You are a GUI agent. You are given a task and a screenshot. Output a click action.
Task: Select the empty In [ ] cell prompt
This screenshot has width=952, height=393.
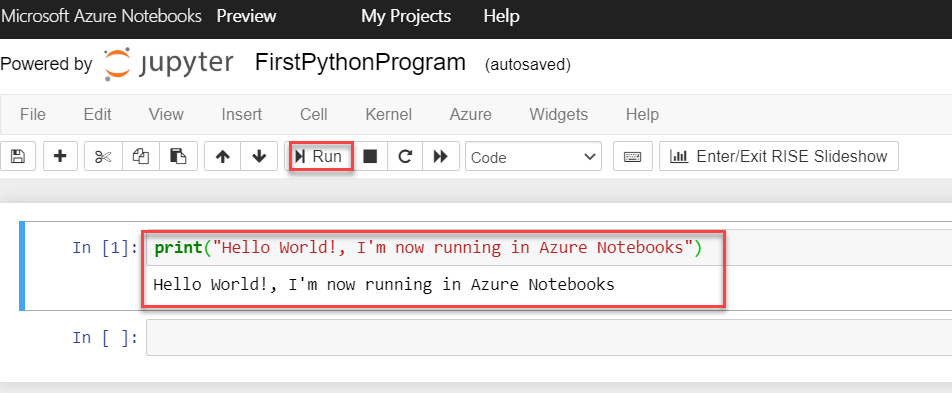click(x=105, y=338)
